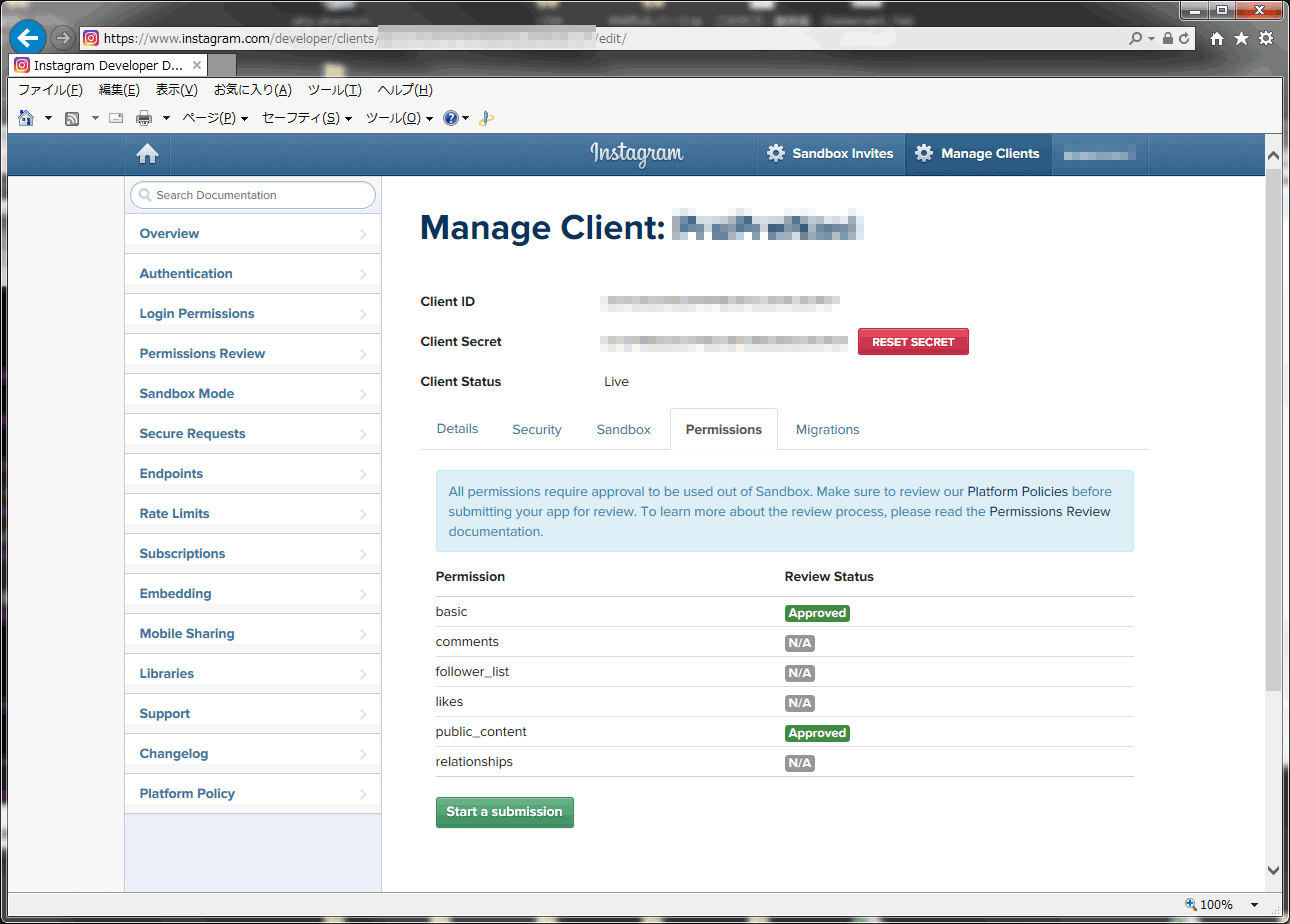Image resolution: width=1290 pixels, height=924 pixels.
Task: Click the RESET SECRET button
Action: 913,342
